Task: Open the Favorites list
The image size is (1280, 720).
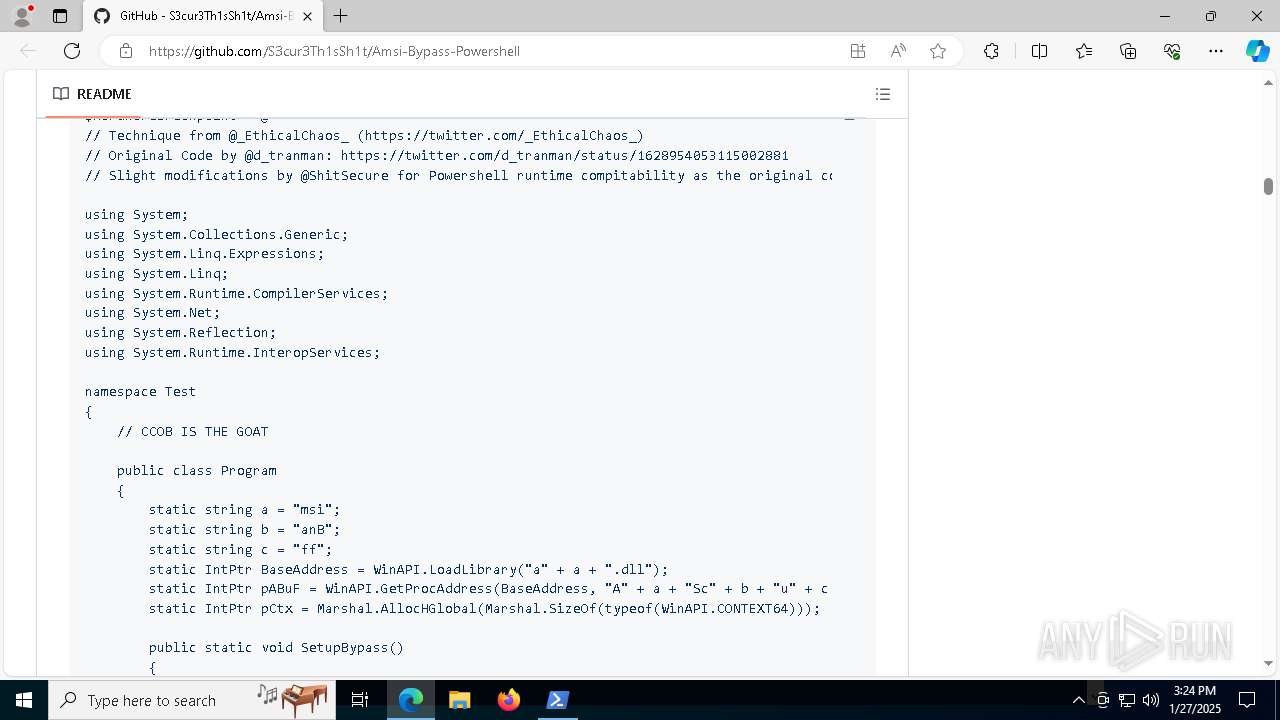Action: pyautogui.click(x=1084, y=51)
